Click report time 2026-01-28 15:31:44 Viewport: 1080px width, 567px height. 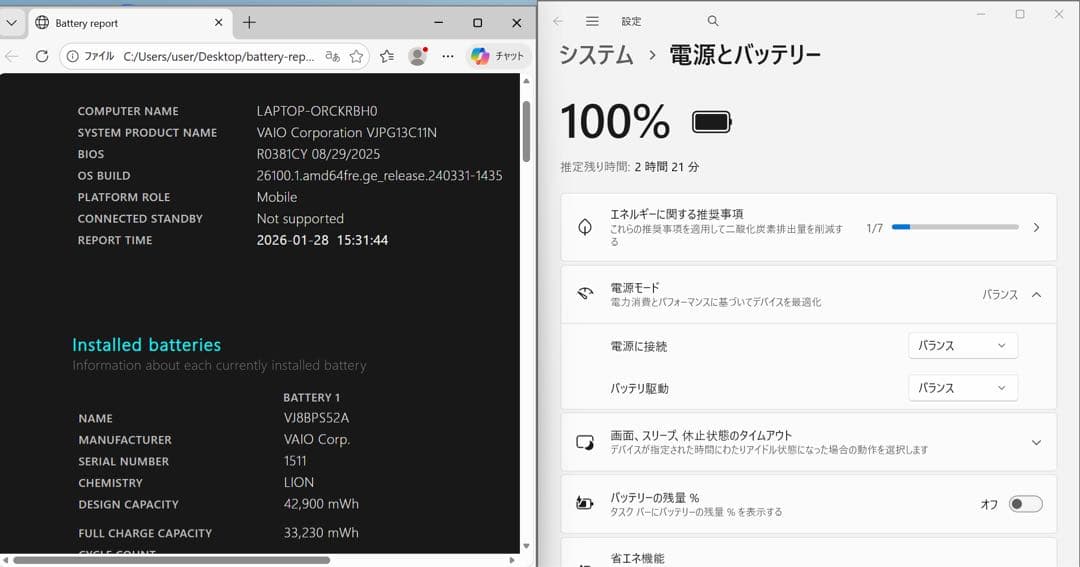322,240
